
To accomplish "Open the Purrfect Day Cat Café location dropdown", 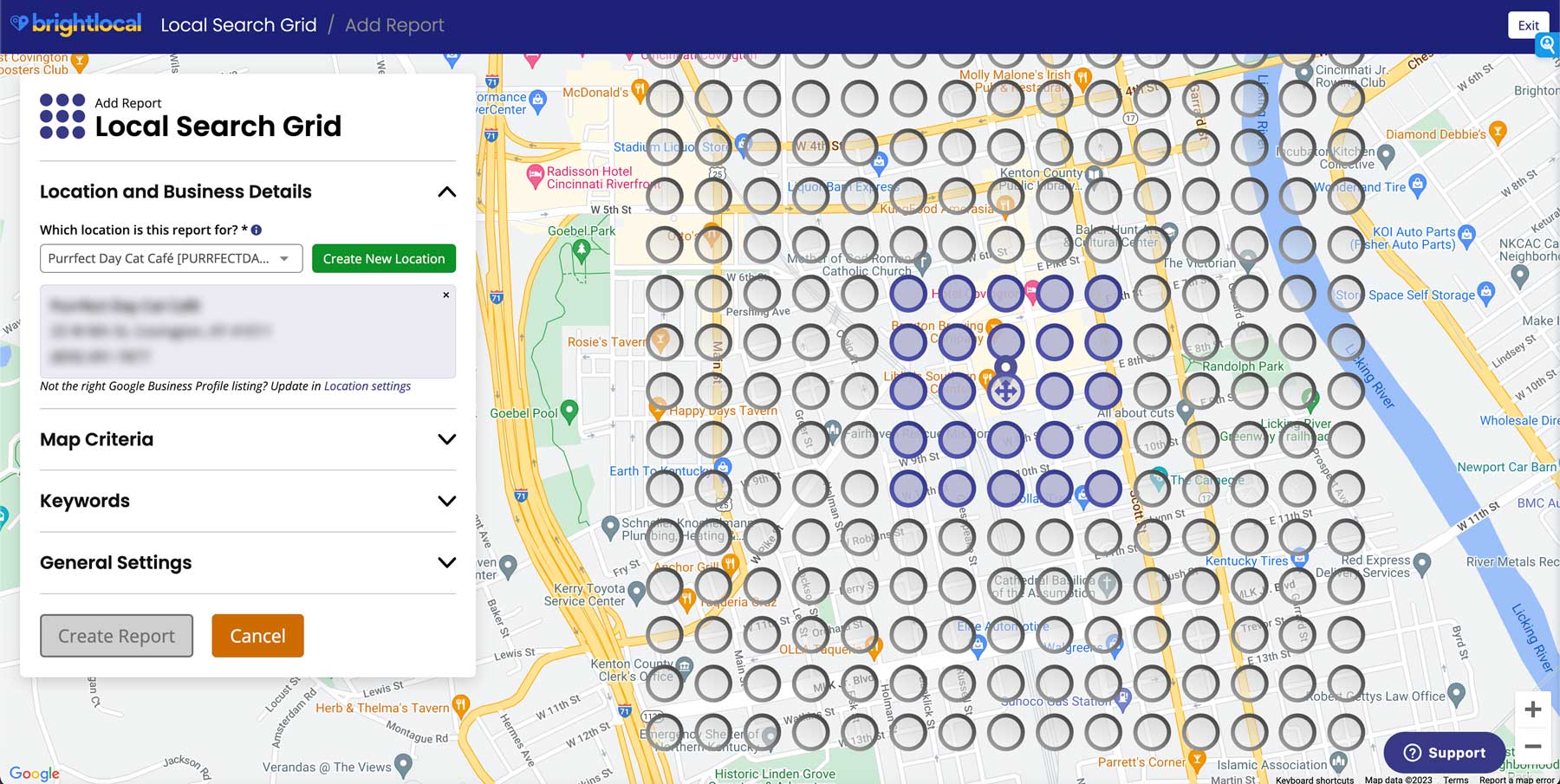I will [171, 258].
